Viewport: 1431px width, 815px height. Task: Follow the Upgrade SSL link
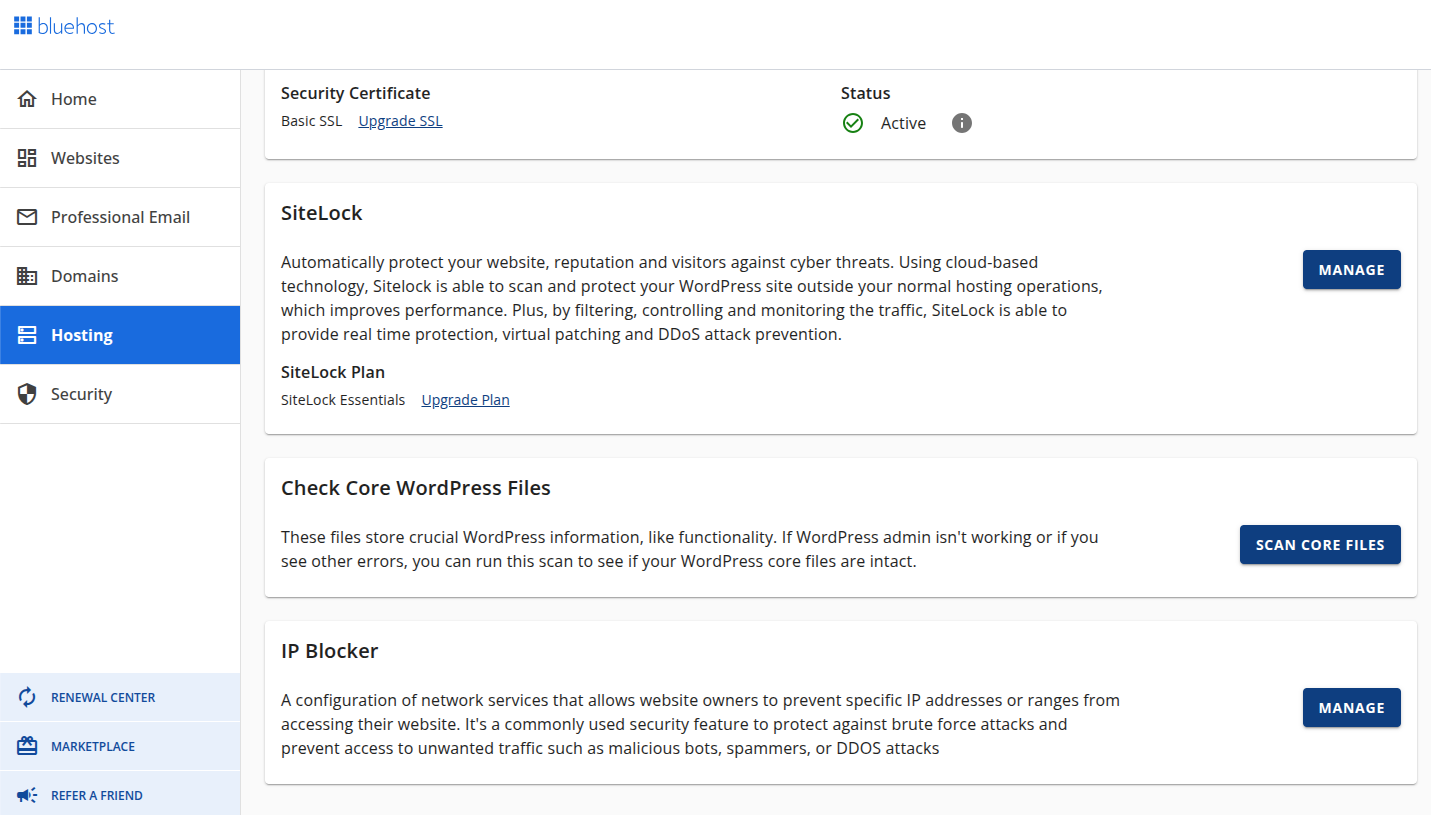[400, 121]
